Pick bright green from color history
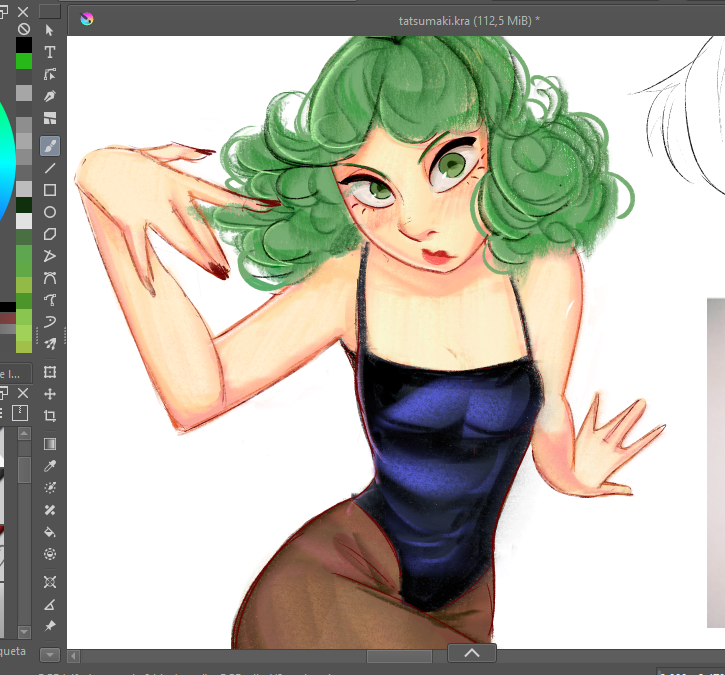The image size is (725, 675). pyautogui.click(x=24, y=61)
